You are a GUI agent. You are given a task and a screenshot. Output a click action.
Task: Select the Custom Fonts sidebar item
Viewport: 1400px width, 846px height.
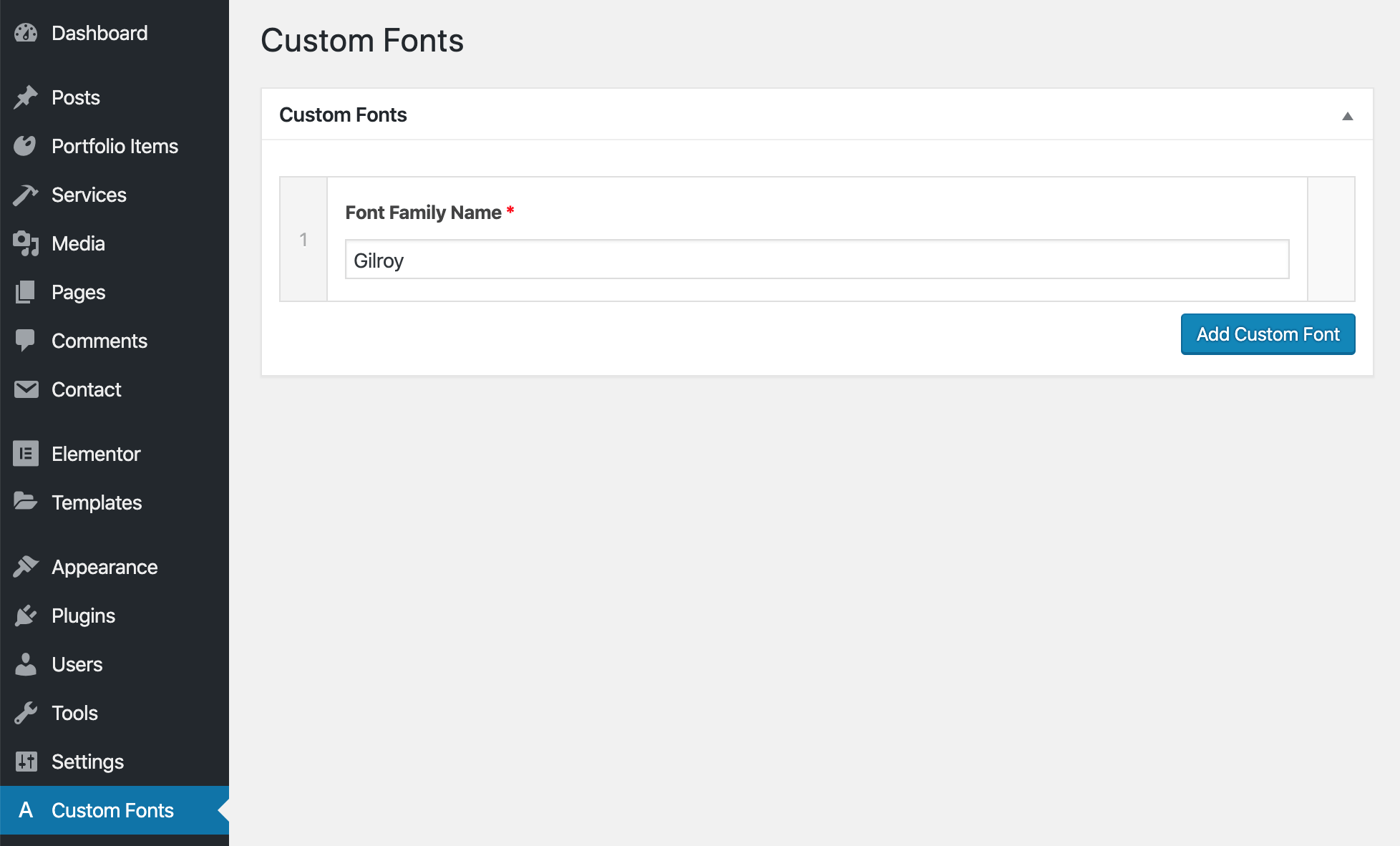coord(112,810)
